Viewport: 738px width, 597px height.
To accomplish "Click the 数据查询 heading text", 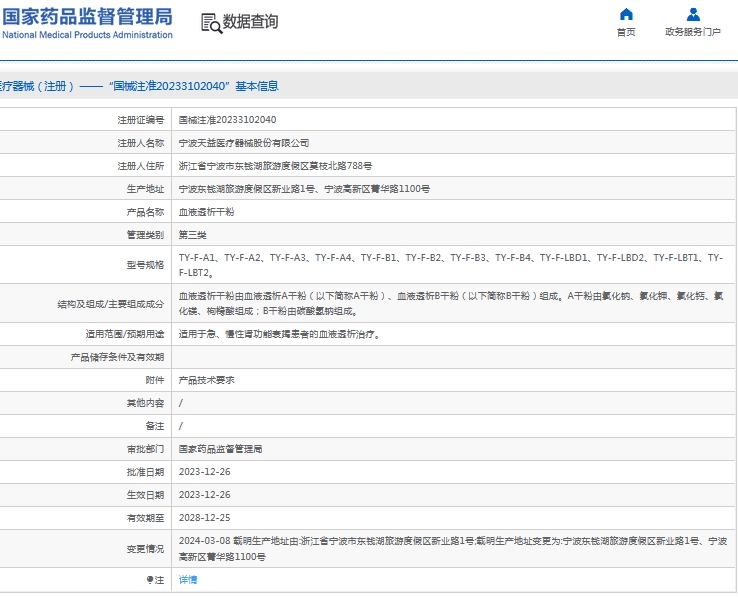I will coord(250,22).
